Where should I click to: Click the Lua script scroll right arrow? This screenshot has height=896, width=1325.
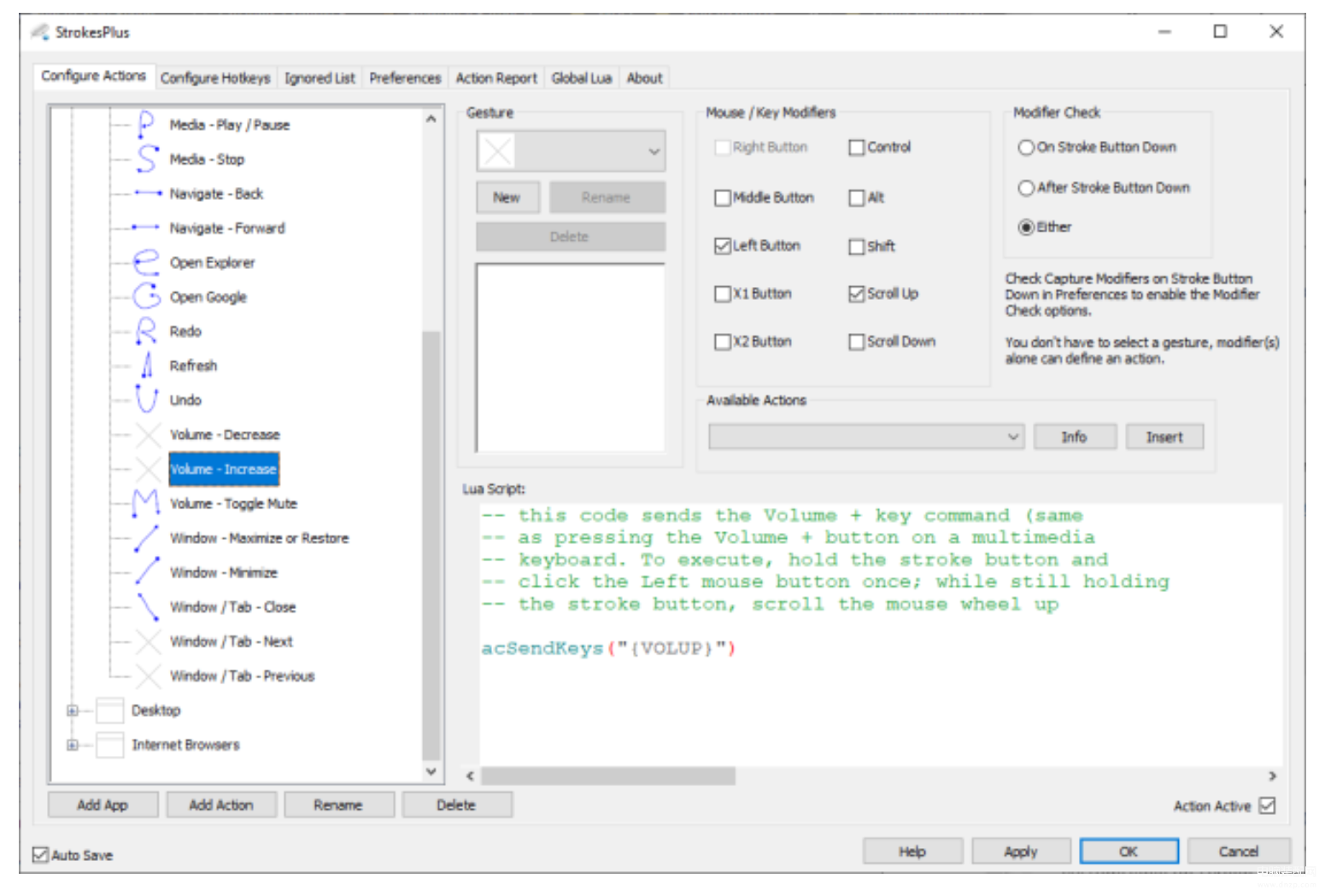point(1272,776)
